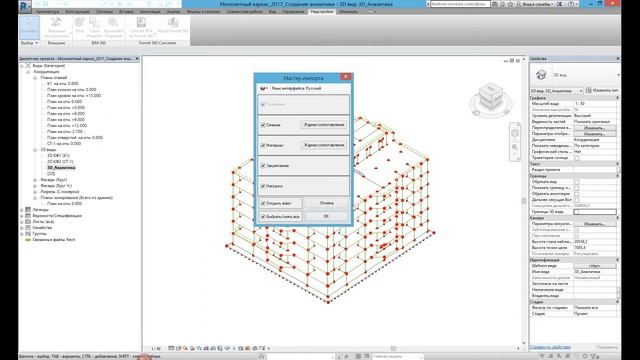Collapse the Планы этажей tree node
Image resolution: width=640 pixels, height=360 pixels.
coord(35,78)
